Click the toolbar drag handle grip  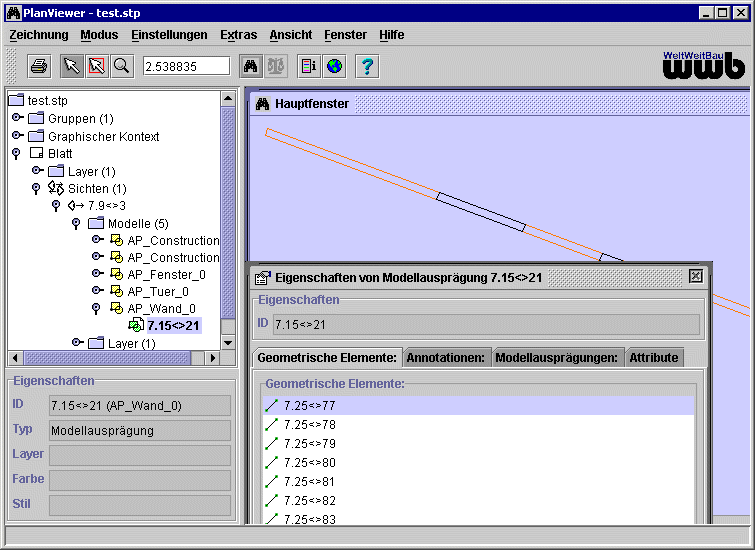point(11,66)
